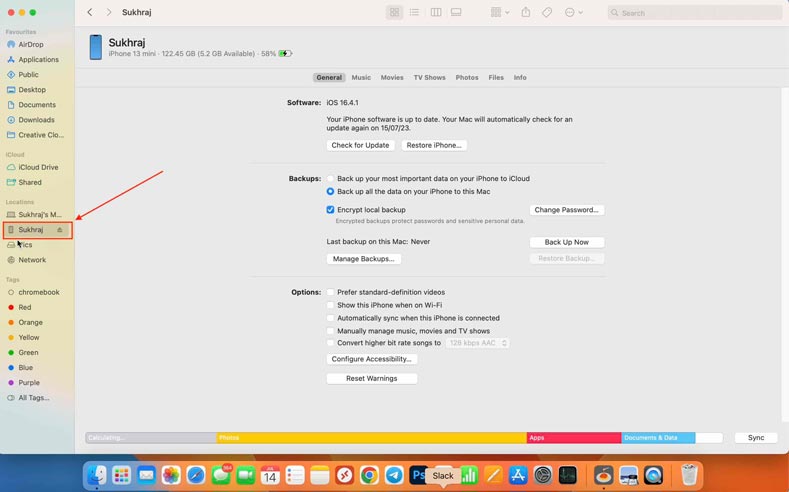Open Calendar from the Dock
This screenshot has width=789, height=492.
tap(270, 475)
